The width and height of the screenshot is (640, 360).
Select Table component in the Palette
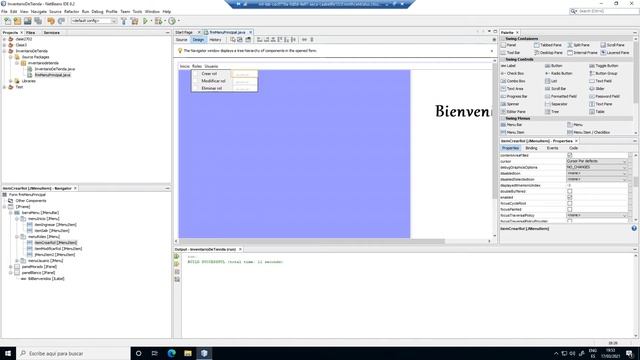pyautogui.click(x=597, y=112)
